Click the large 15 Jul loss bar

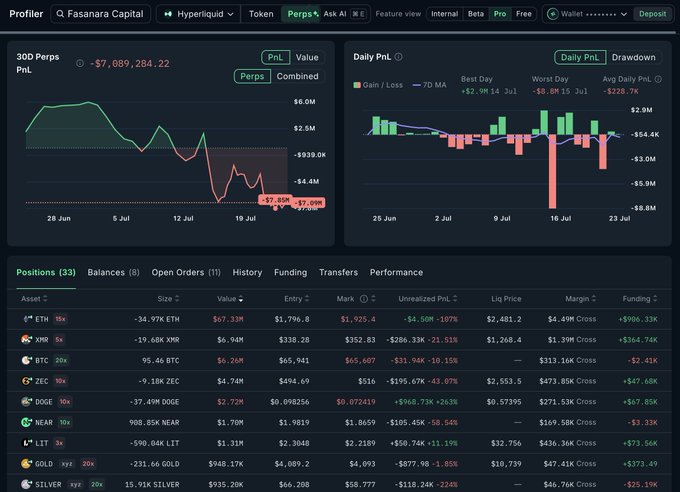(552, 171)
